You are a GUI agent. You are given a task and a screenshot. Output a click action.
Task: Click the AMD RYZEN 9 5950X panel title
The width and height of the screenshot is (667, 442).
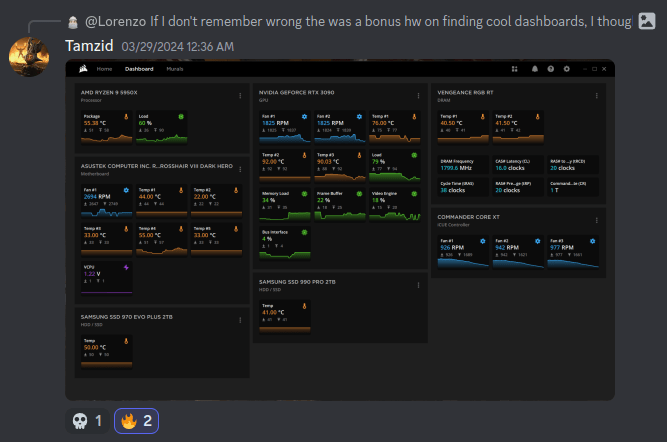point(109,92)
